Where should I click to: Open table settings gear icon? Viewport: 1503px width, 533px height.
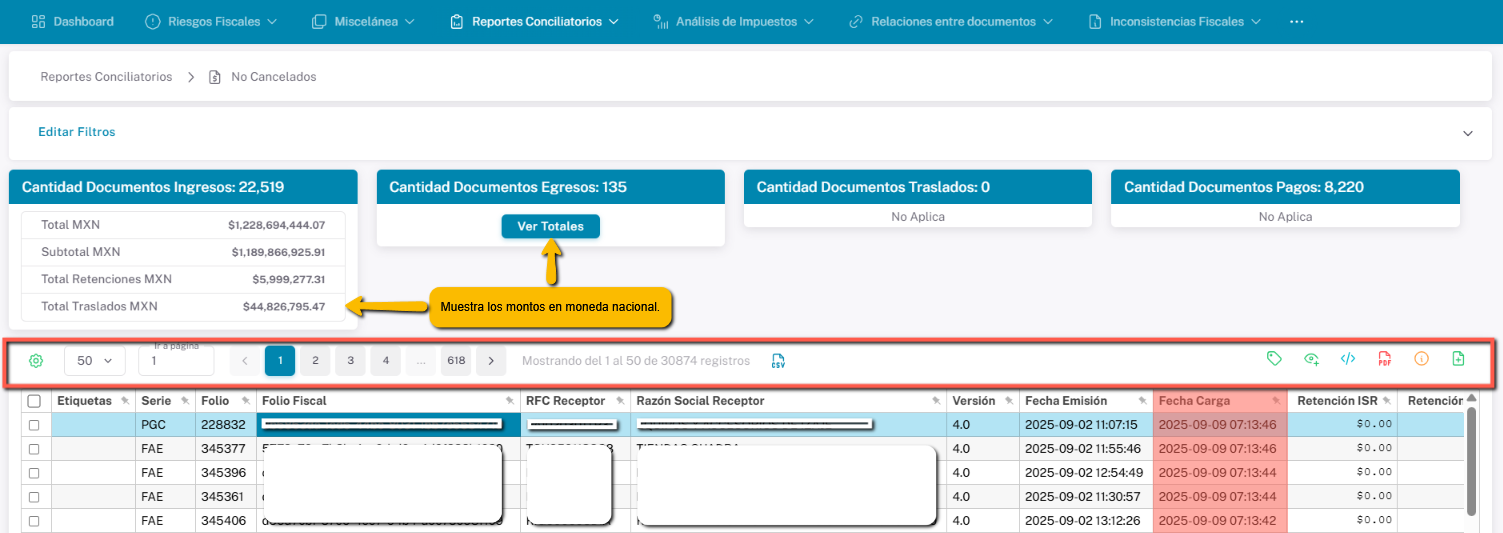(x=36, y=361)
